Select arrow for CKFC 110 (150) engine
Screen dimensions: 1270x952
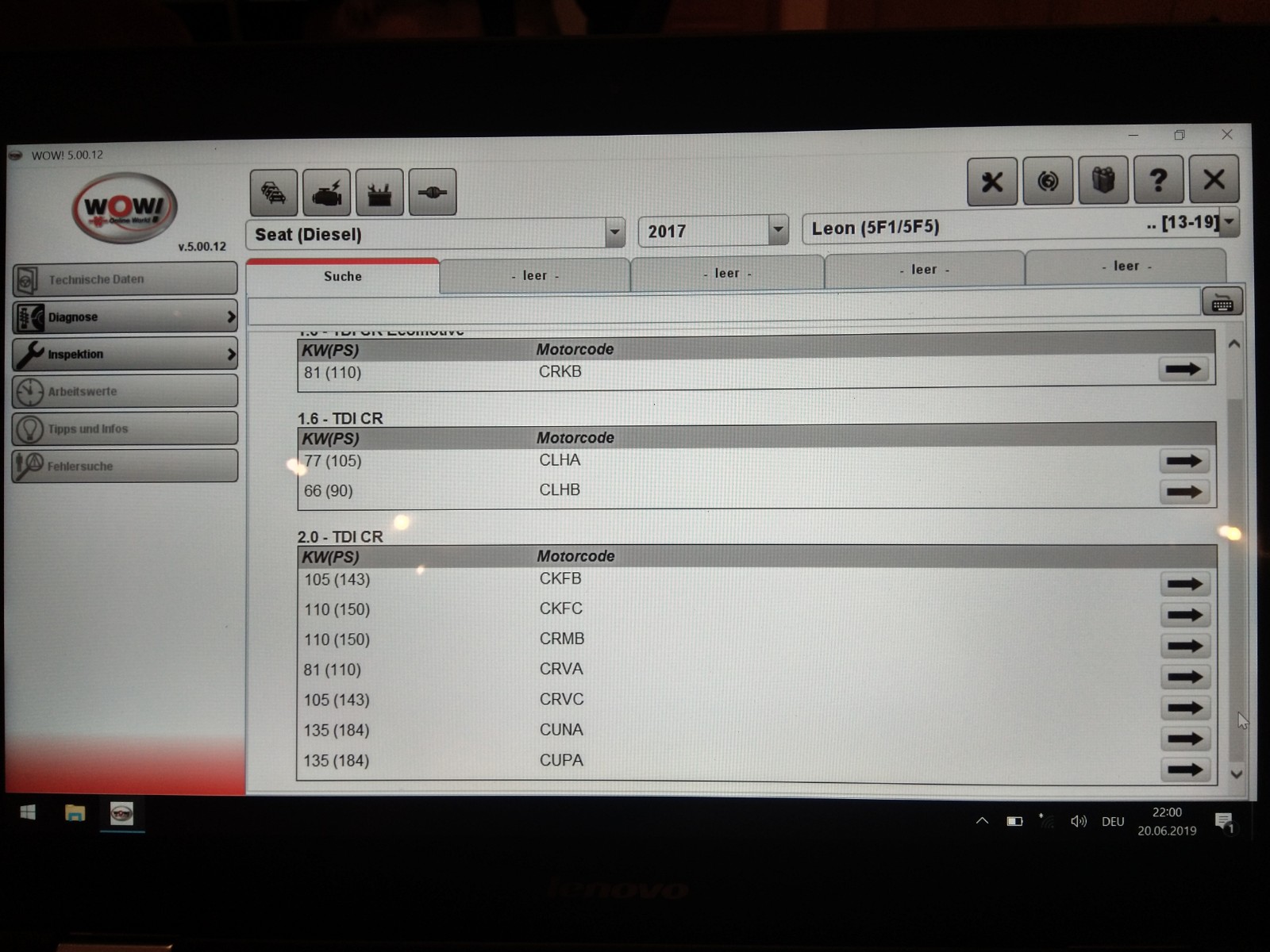1185,615
